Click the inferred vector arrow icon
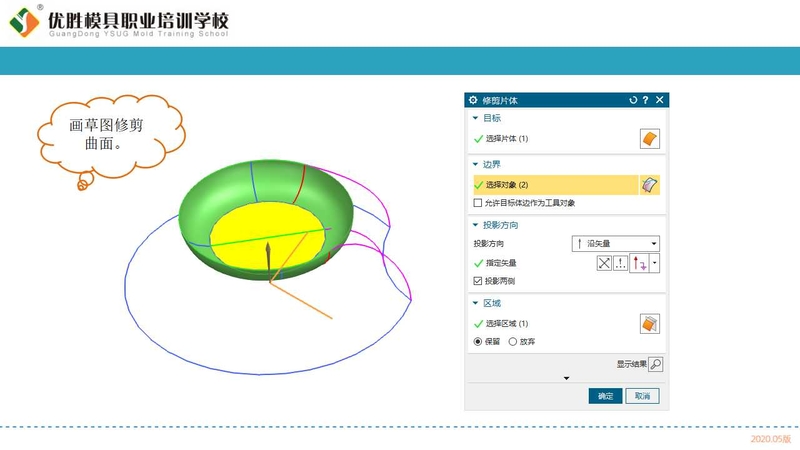Viewport: 800px width, 450px height. click(639, 263)
